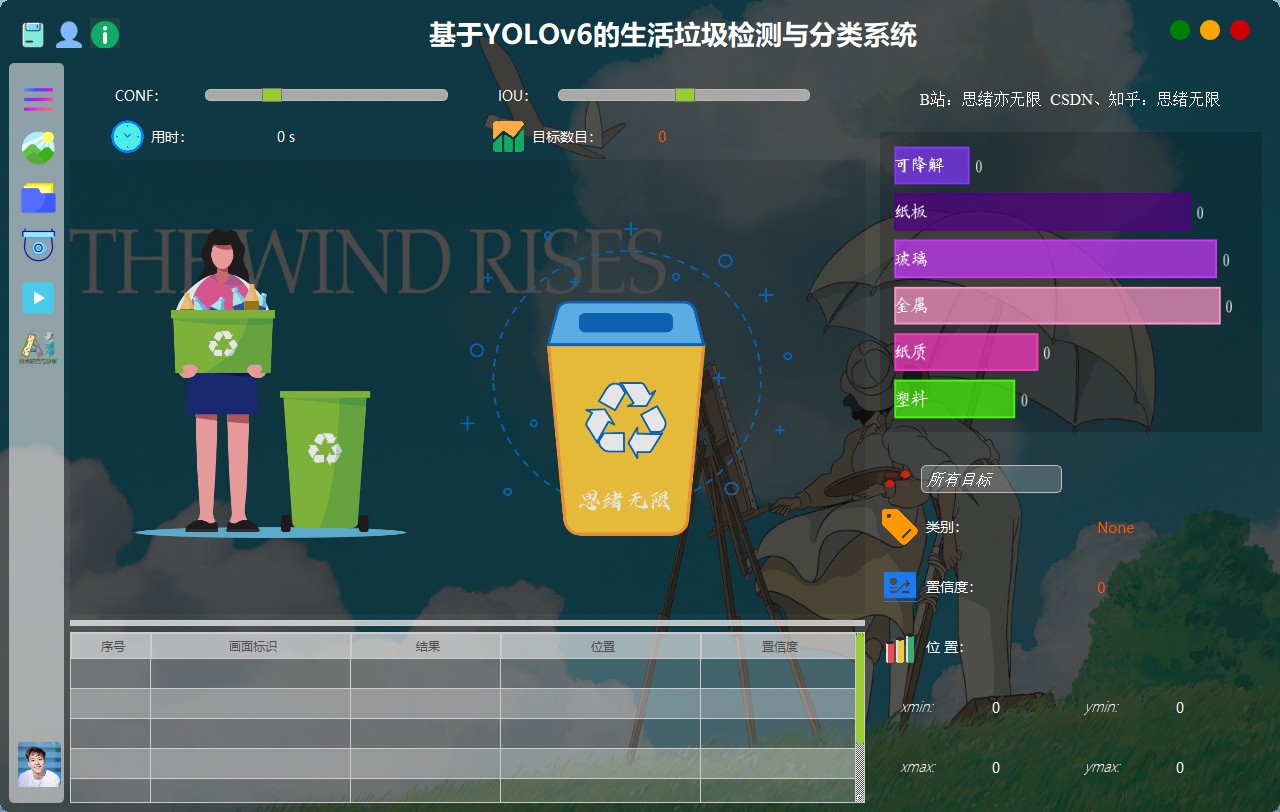This screenshot has width=1280, height=812.
Task: Click the 序号 table column header
Action: (x=111, y=646)
